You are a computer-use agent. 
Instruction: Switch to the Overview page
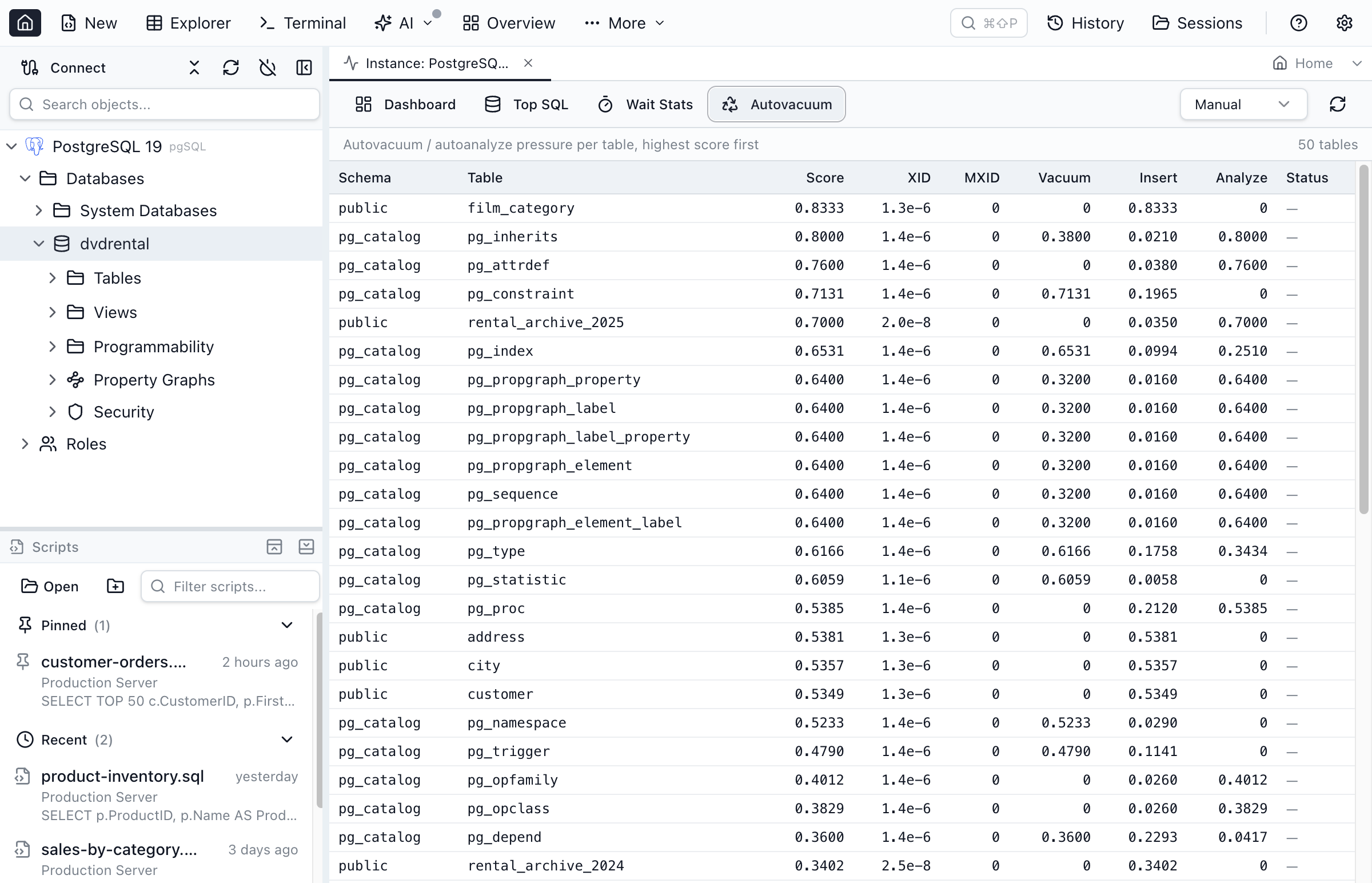pos(509,23)
